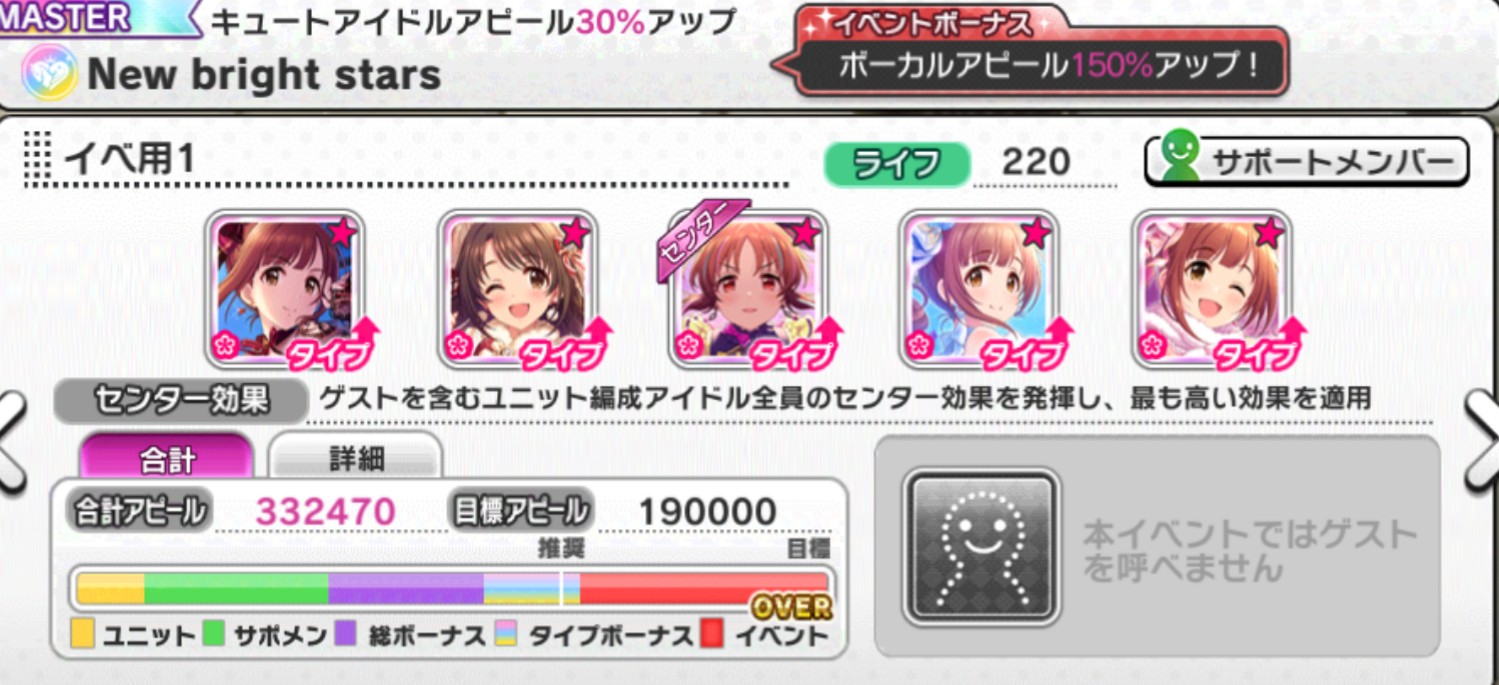This screenshot has height=685, width=1499.
Task: Go to previous unit with left arrow
Action: click(x=12, y=441)
